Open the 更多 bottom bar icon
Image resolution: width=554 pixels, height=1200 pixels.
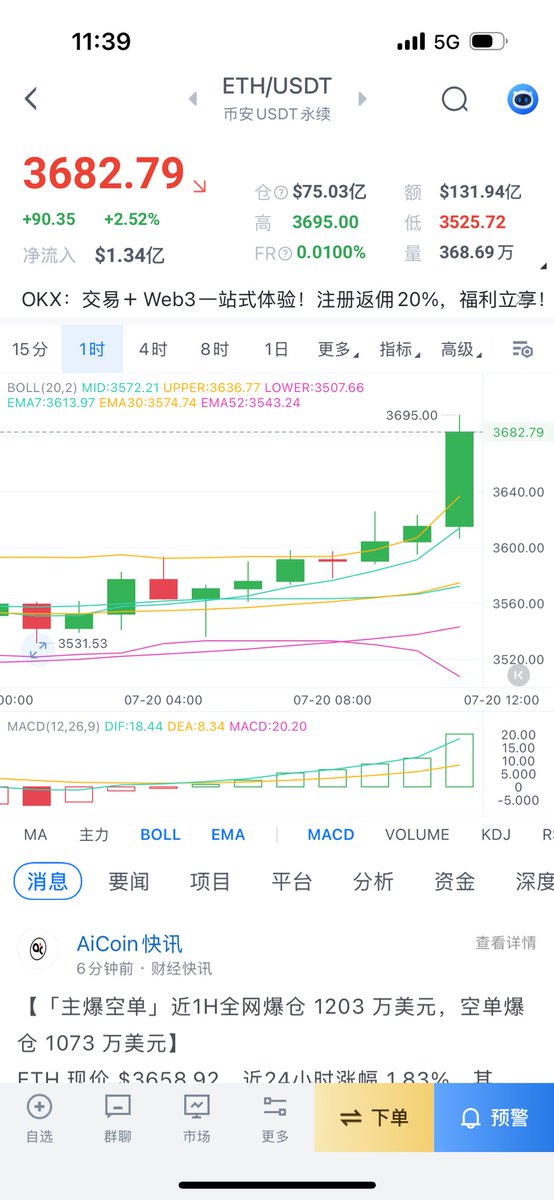[x=275, y=1107]
